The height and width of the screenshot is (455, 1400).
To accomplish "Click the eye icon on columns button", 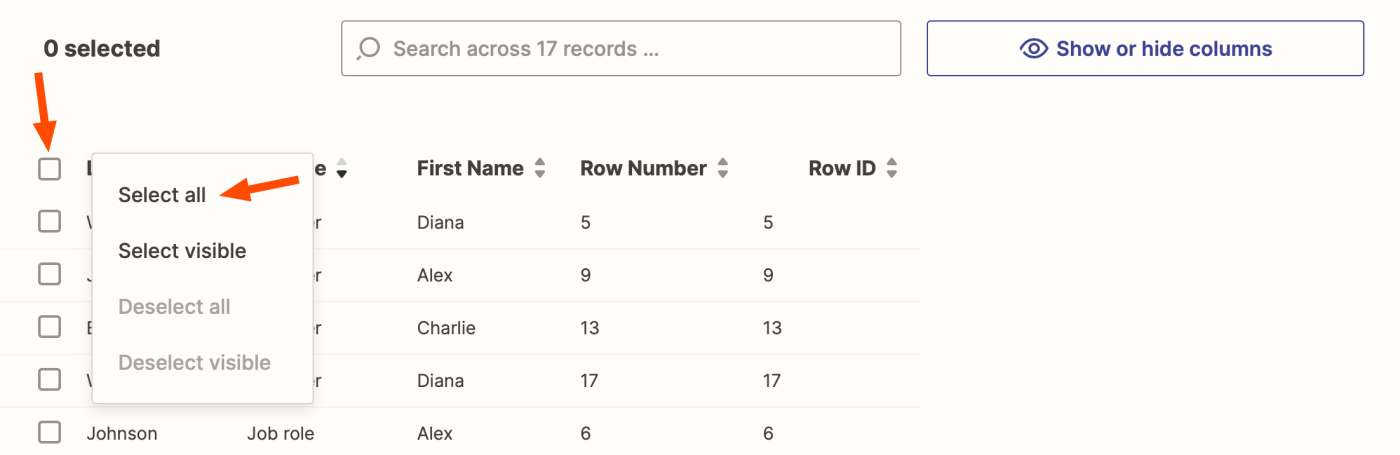I will [1033, 49].
